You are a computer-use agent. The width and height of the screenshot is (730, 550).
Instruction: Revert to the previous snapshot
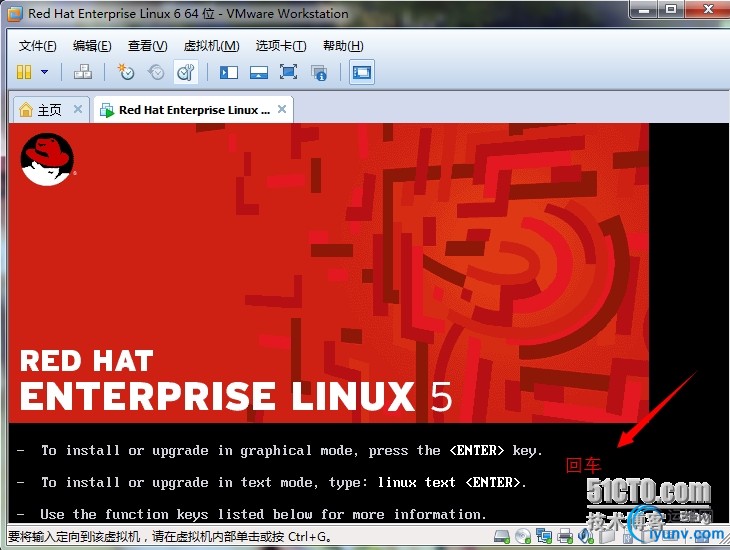coord(156,72)
